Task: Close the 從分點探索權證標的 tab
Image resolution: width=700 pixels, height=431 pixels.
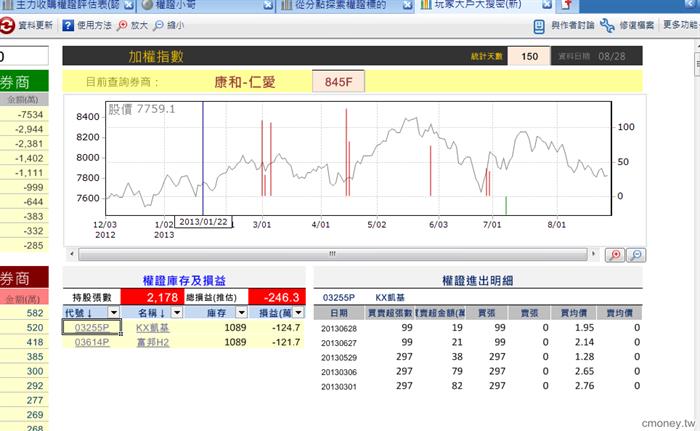Action: tap(407, 5)
